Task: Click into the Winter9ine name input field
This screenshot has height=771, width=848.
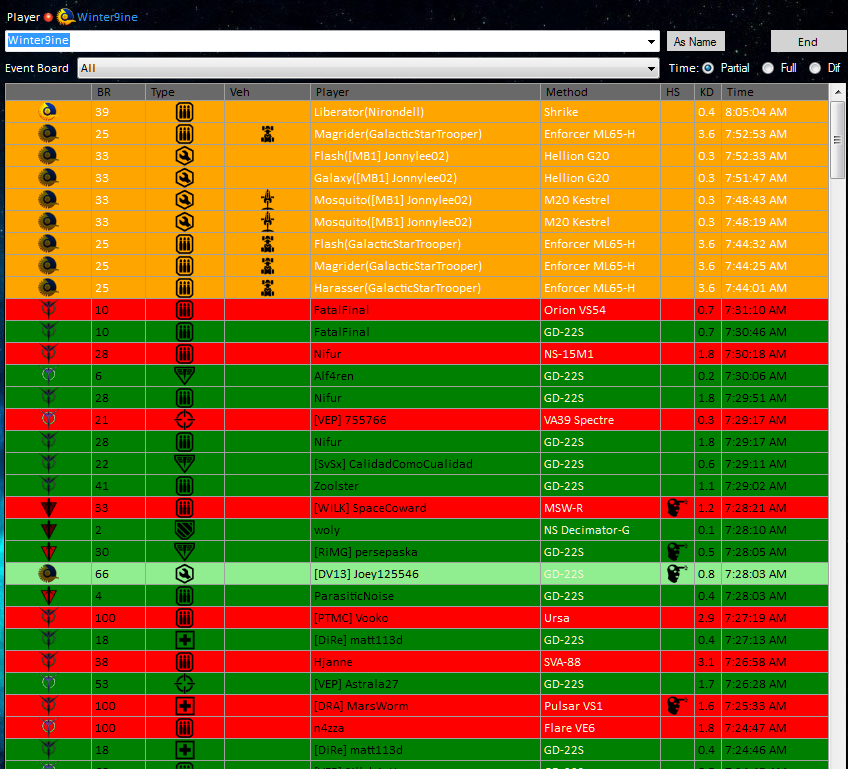Action: coord(332,41)
